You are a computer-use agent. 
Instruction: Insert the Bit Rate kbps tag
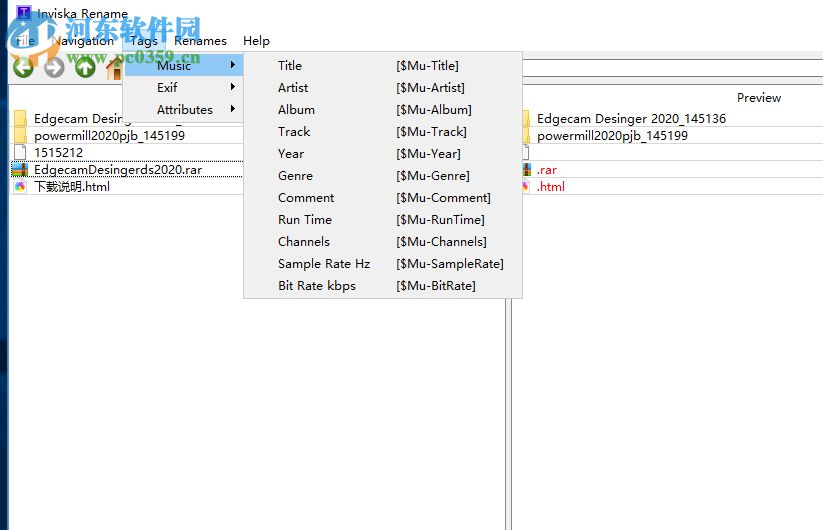[383, 285]
